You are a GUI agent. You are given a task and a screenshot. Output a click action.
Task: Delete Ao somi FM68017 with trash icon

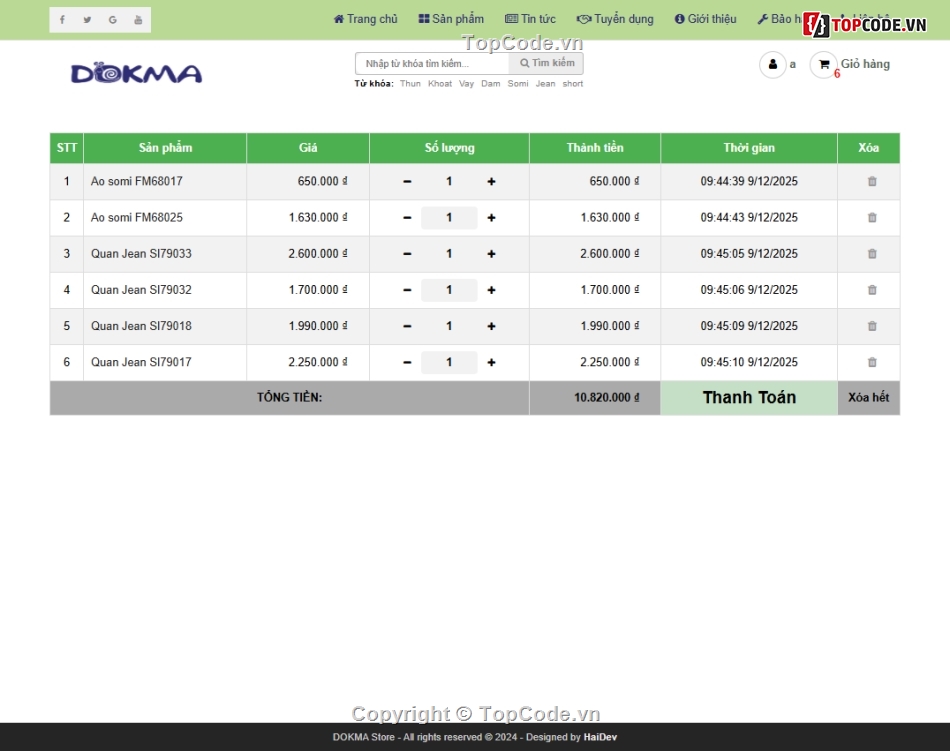coord(871,182)
